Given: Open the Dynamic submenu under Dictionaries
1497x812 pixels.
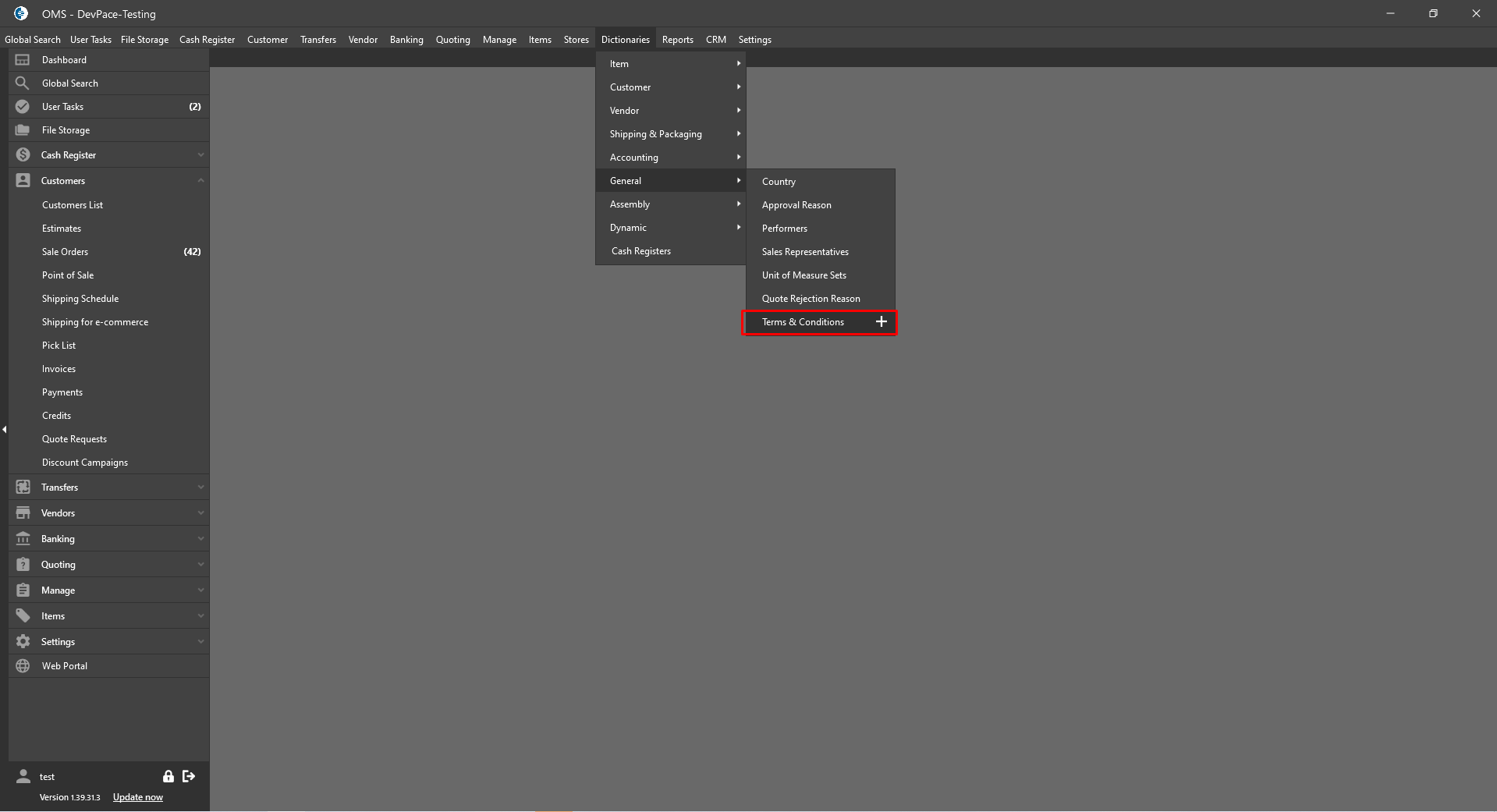Looking at the screenshot, I should point(671,228).
